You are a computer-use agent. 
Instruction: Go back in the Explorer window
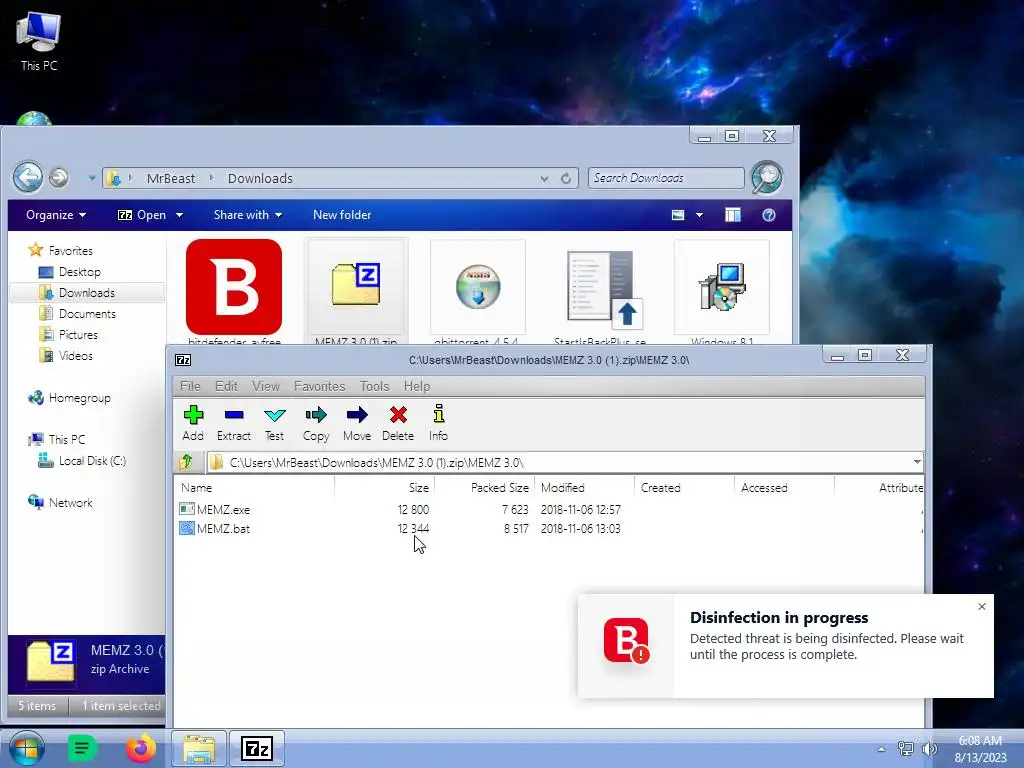(28, 177)
